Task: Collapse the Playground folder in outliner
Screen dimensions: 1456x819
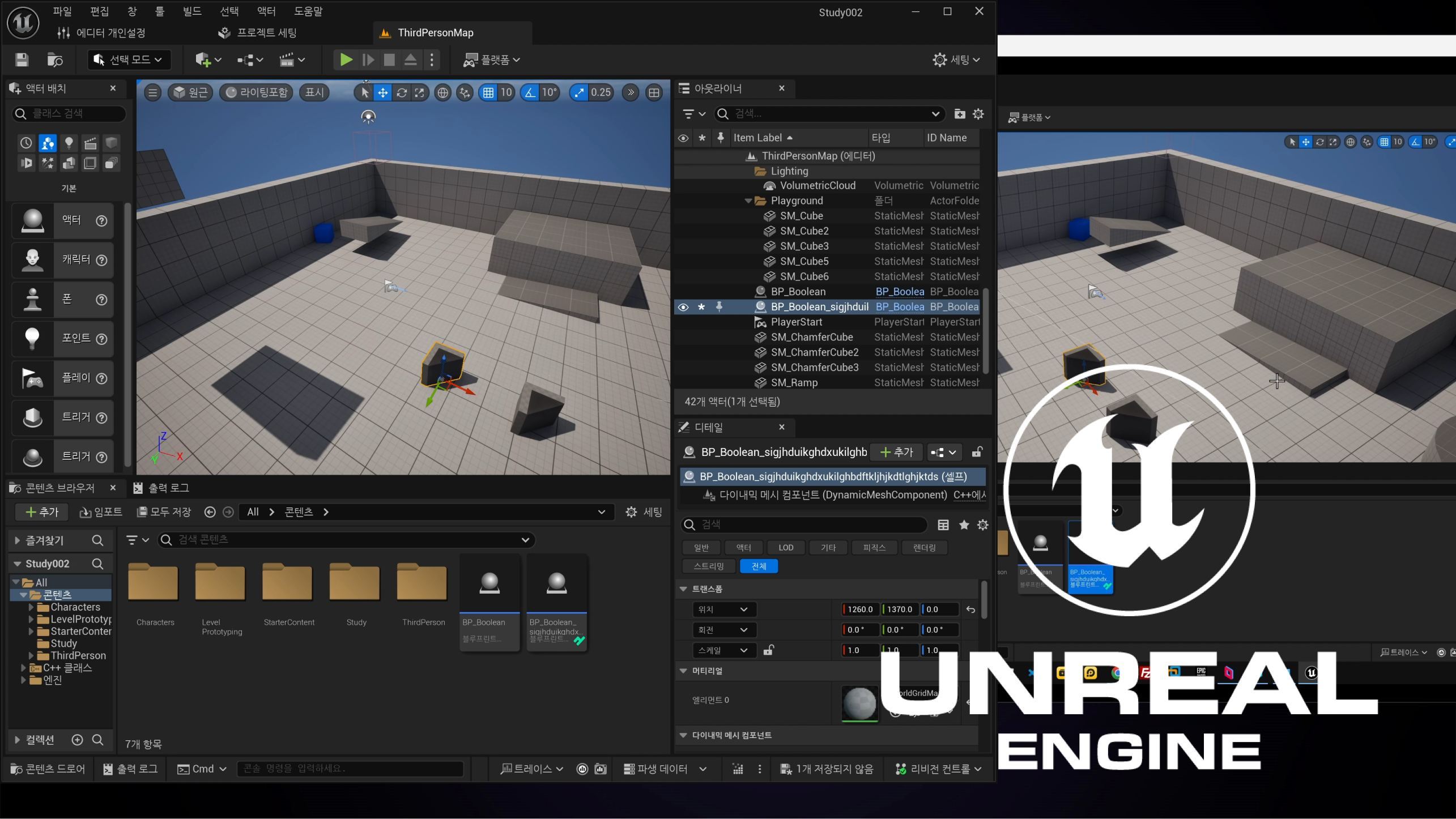Action: [748, 201]
